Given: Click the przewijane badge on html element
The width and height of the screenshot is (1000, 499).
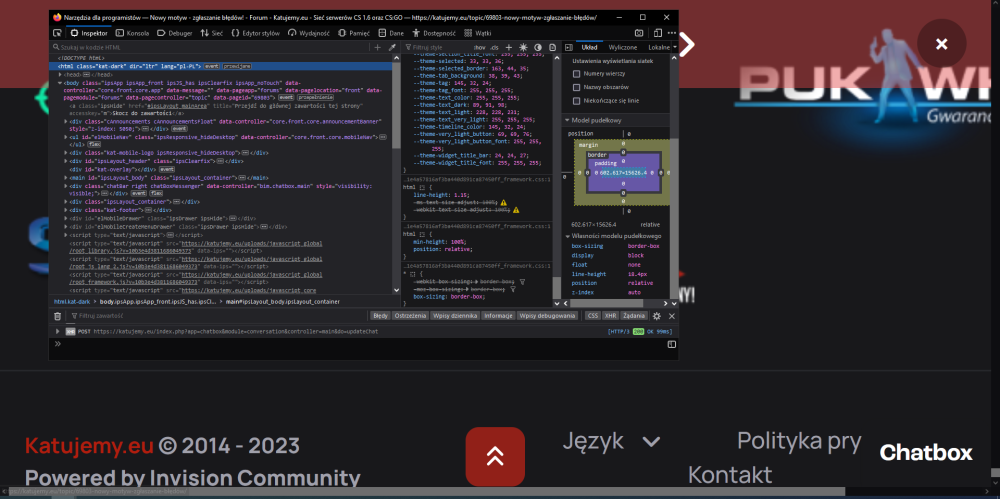Looking at the screenshot, I should tap(237, 66).
